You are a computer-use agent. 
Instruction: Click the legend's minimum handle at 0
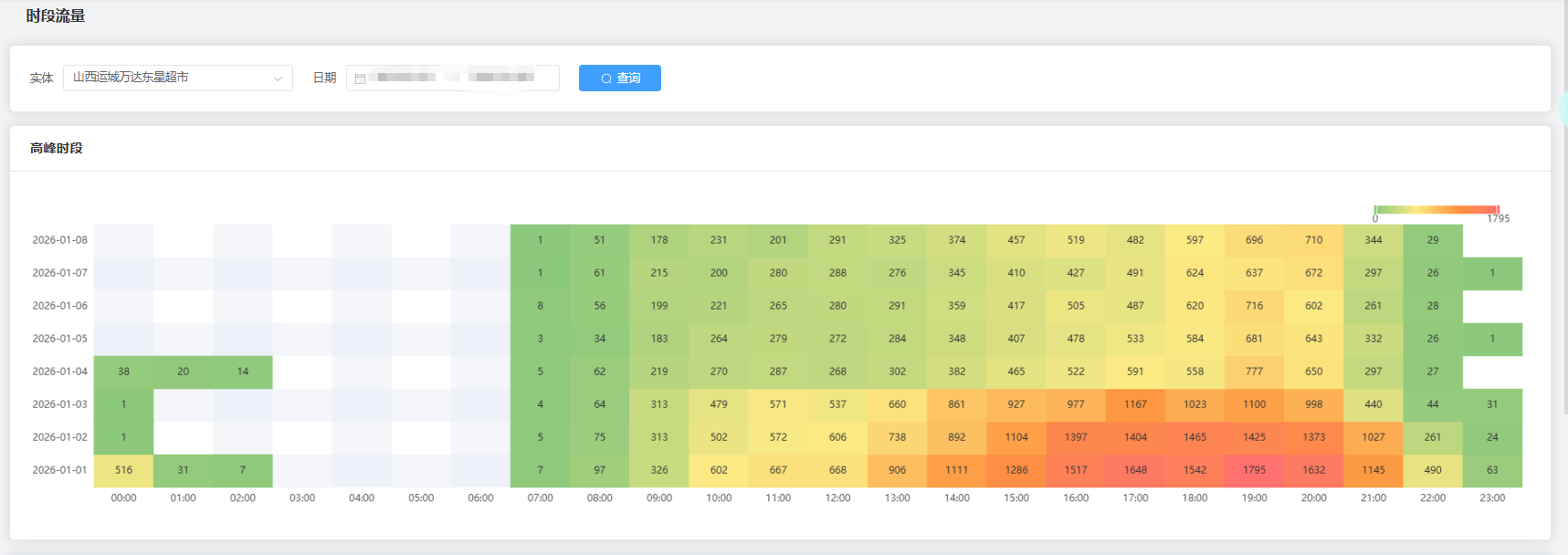pos(1375,210)
